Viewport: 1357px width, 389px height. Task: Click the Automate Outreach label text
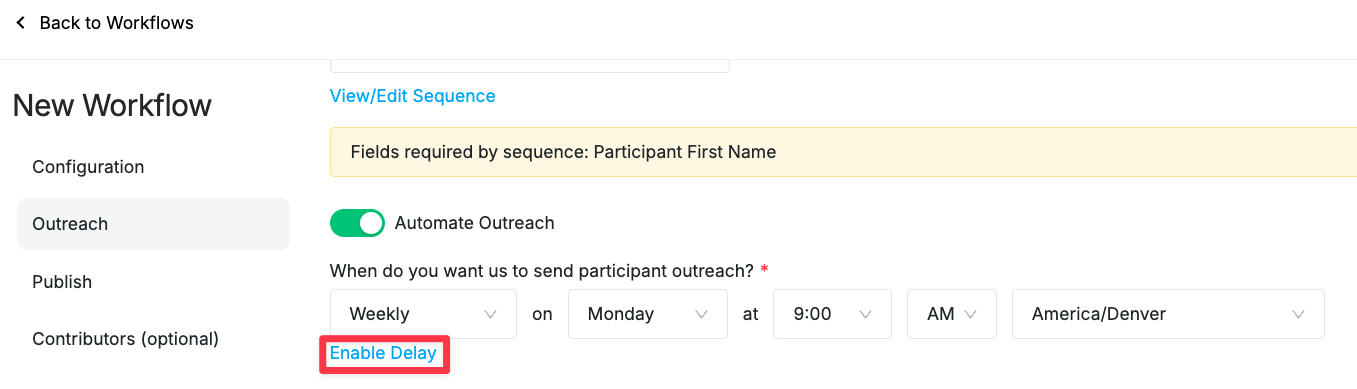(x=474, y=223)
